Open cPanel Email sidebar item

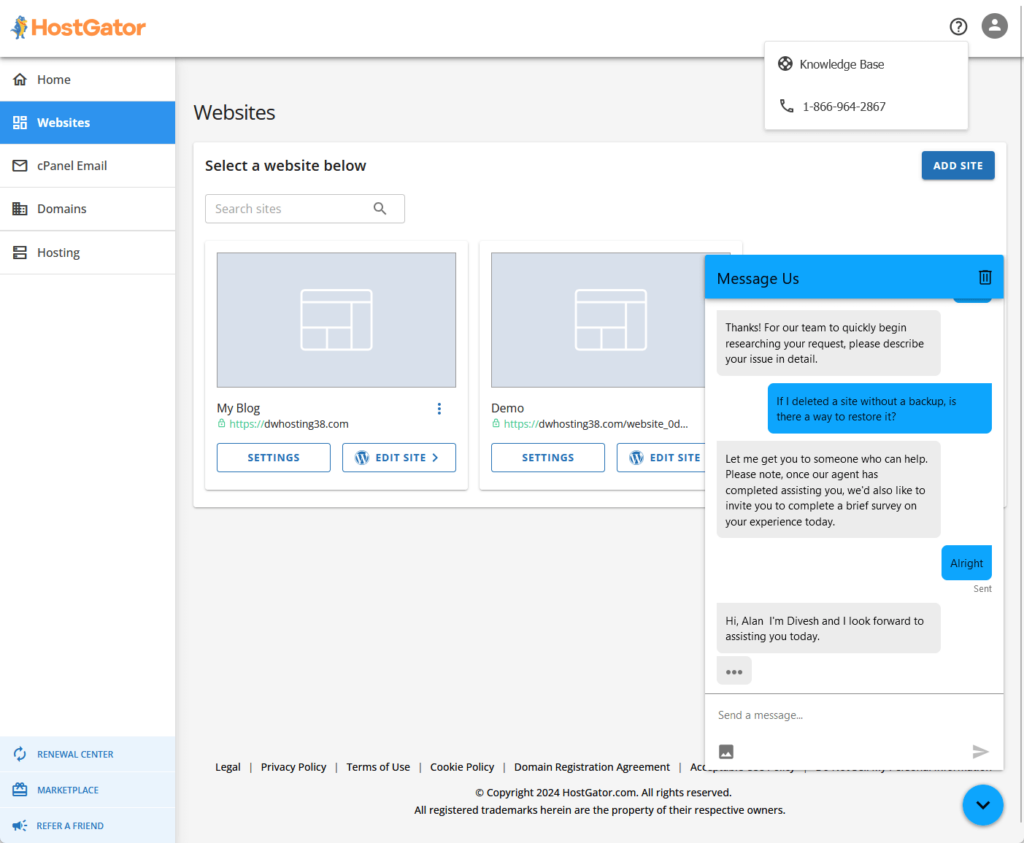[x=88, y=166]
